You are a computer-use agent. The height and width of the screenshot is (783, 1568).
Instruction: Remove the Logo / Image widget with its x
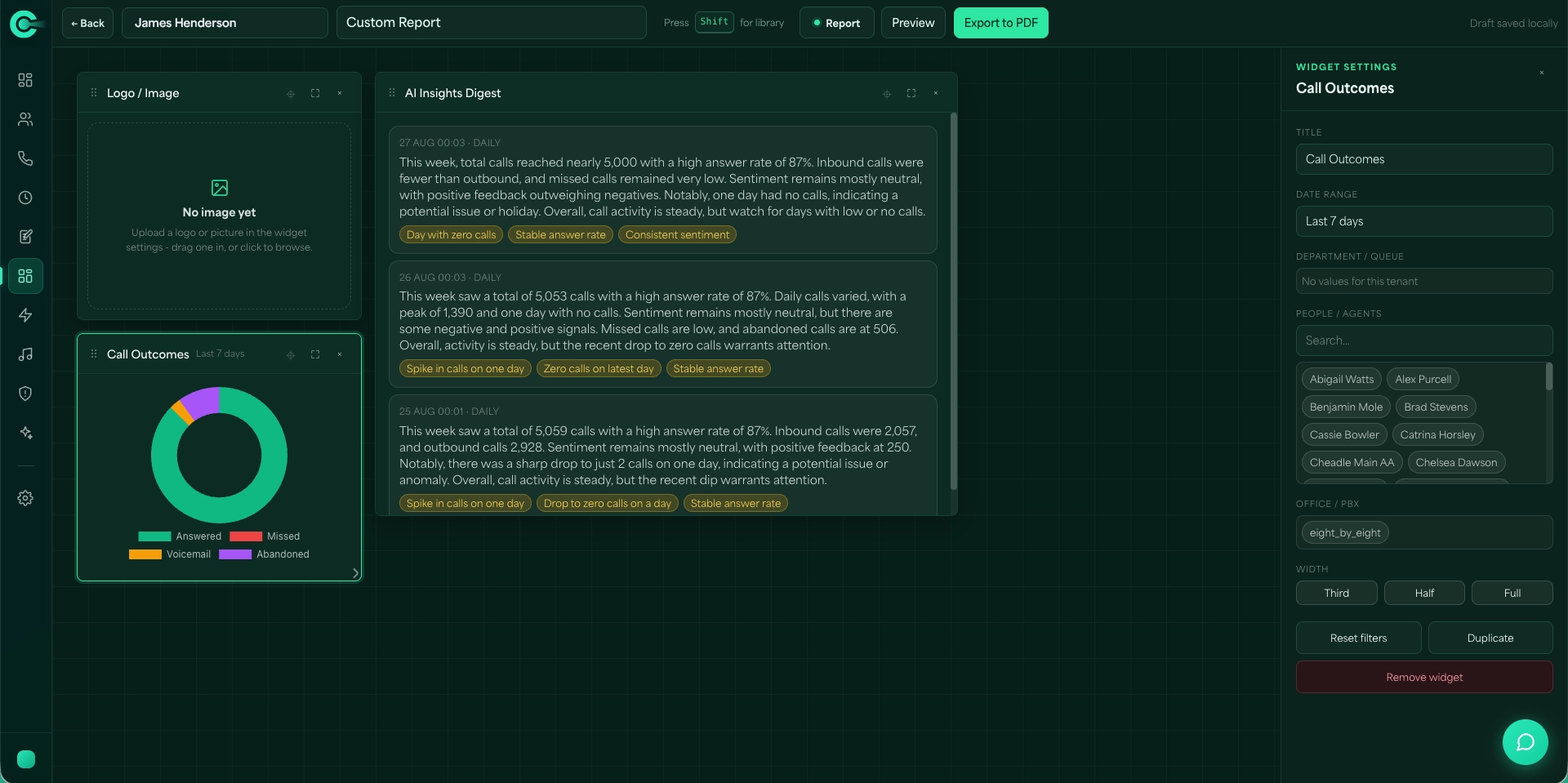(340, 93)
